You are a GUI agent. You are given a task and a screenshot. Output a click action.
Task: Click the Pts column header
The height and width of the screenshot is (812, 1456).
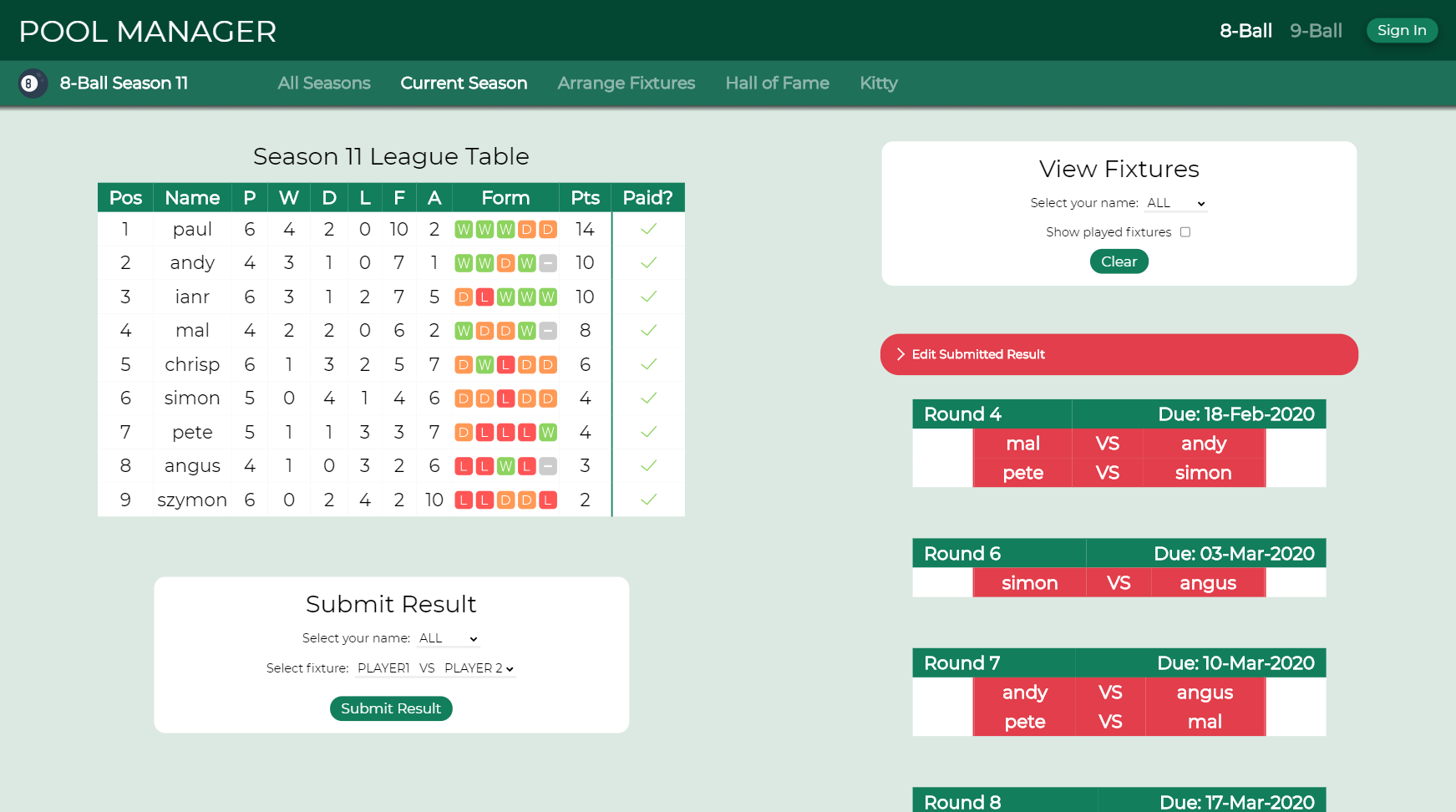click(x=585, y=198)
